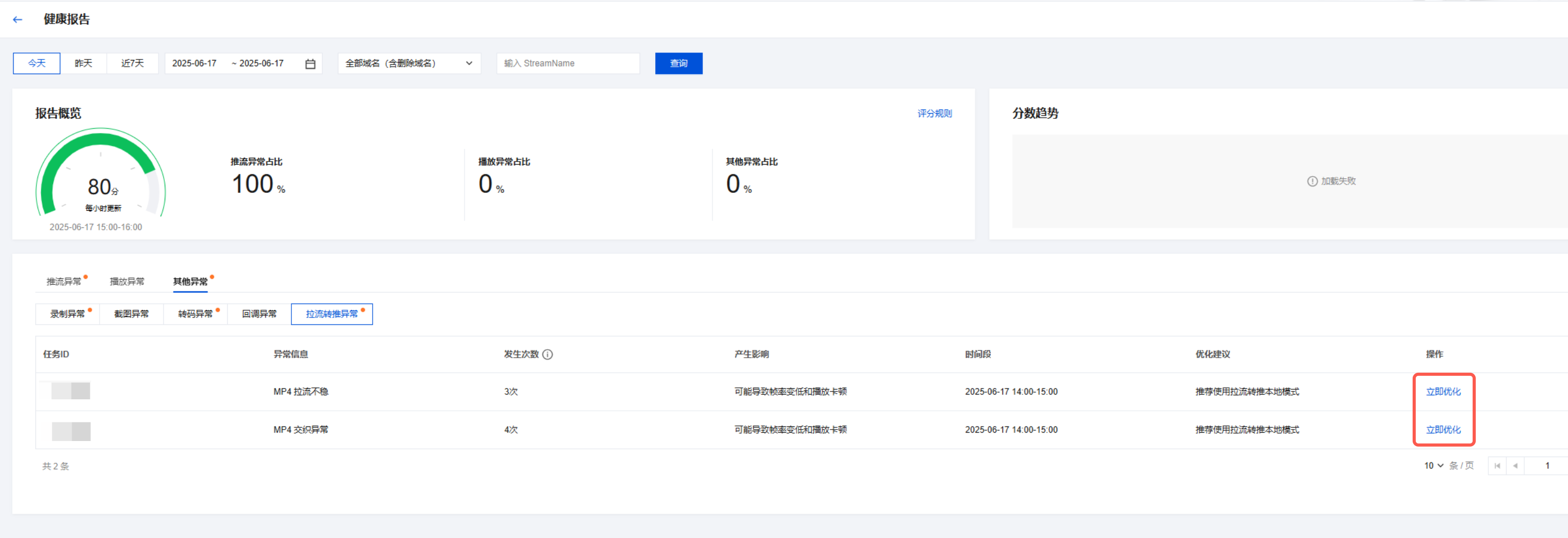The width and height of the screenshot is (1568, 538).
Task: Go to previous page pagination arrow
Action: click(x=1515, y=466)
